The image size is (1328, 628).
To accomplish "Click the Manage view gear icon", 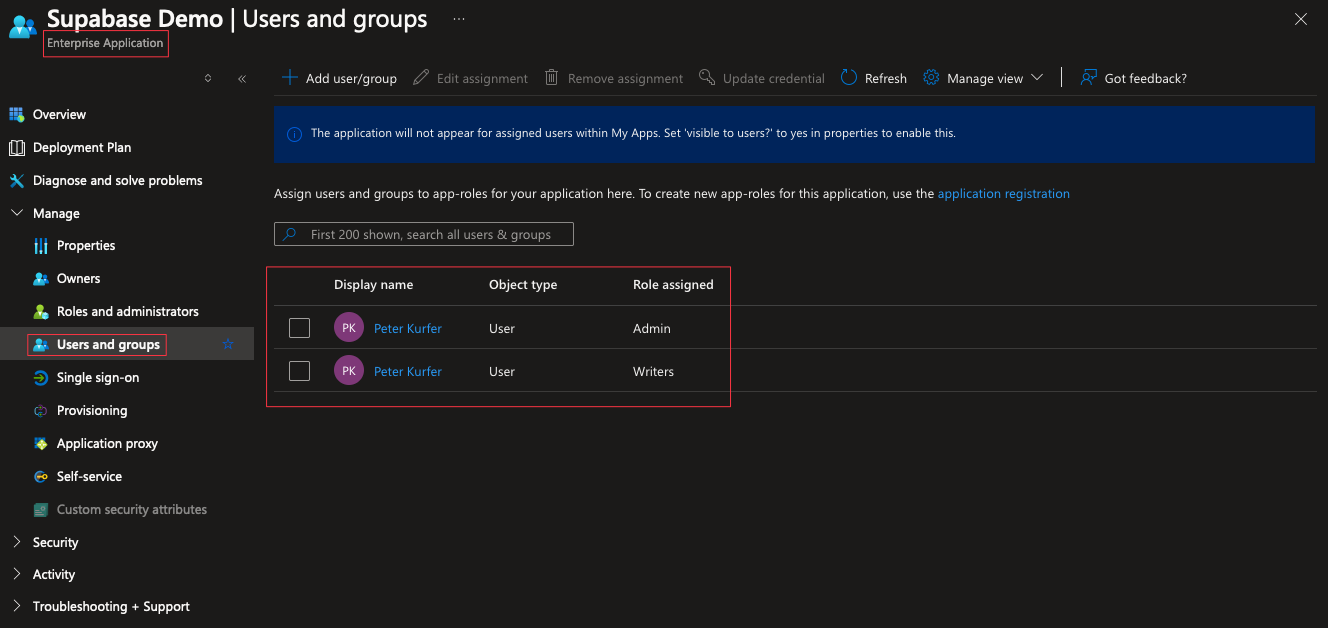I will tap(931, 78).
